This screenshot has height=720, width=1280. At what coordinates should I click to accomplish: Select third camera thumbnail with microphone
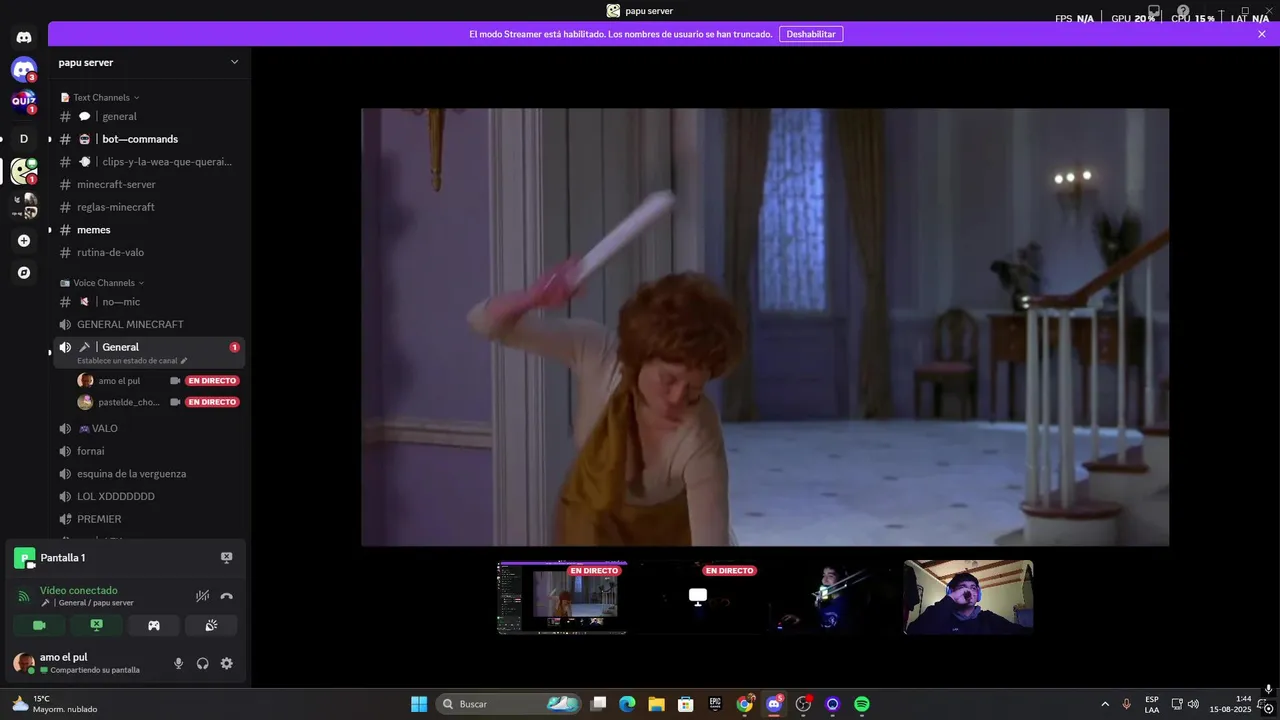(833, 597)
